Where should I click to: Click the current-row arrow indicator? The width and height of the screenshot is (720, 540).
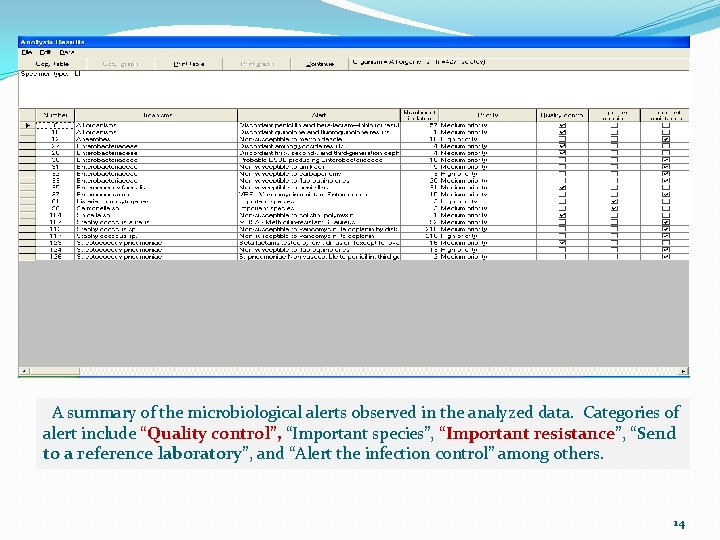pyautogui.click(x=27, y=125)
